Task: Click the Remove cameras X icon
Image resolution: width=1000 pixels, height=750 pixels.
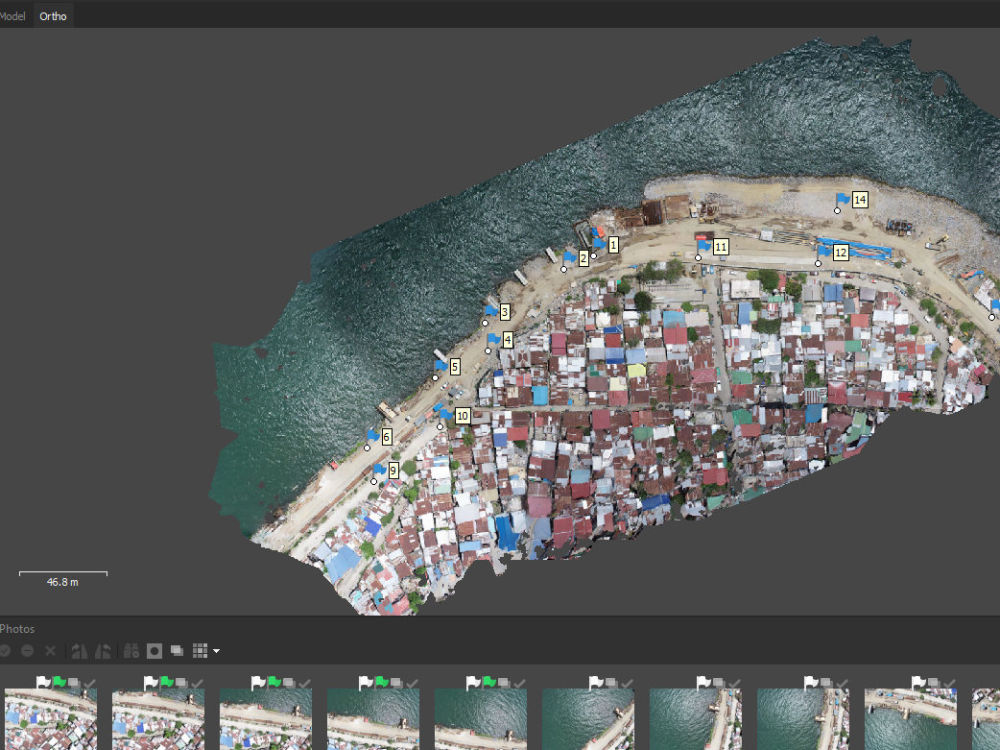Action: [50, 651]
